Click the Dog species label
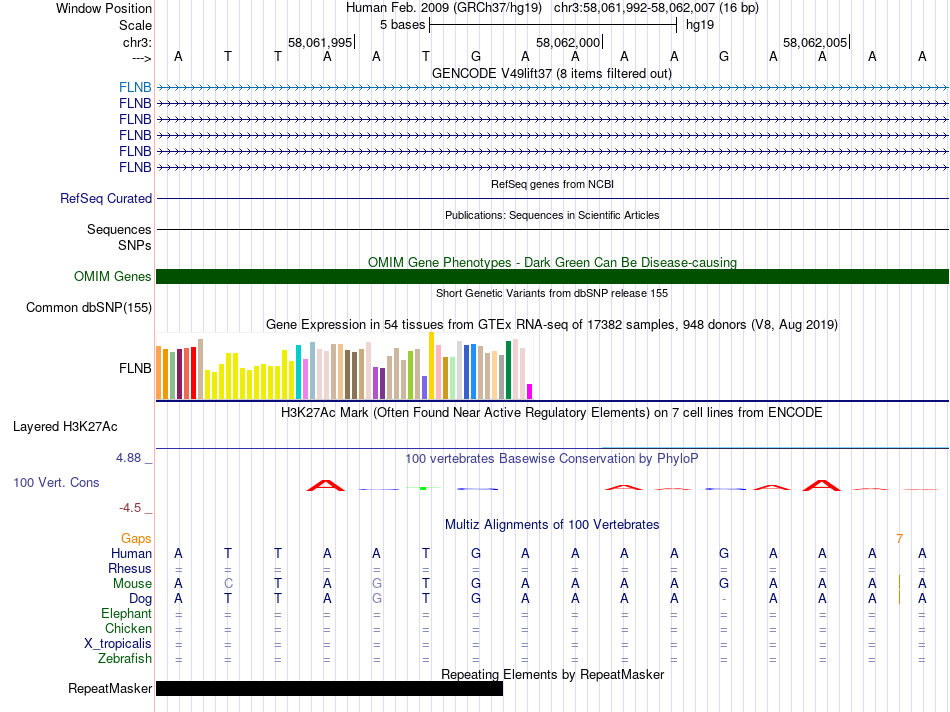This screenshot has width=950, height=712. (x=140, y=599)
